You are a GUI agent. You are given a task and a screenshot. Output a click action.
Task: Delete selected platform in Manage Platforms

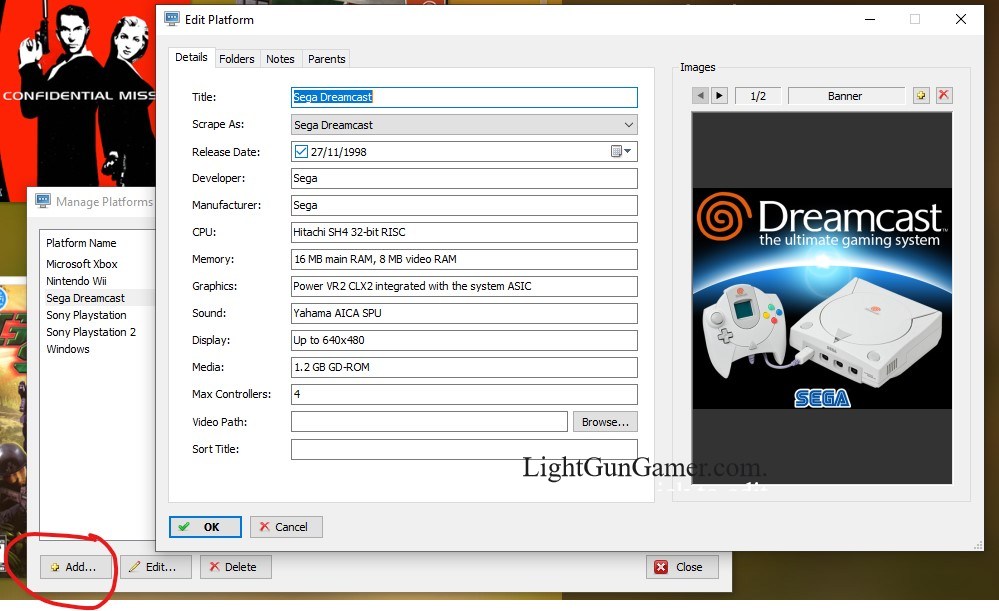[x=236, y=567]
